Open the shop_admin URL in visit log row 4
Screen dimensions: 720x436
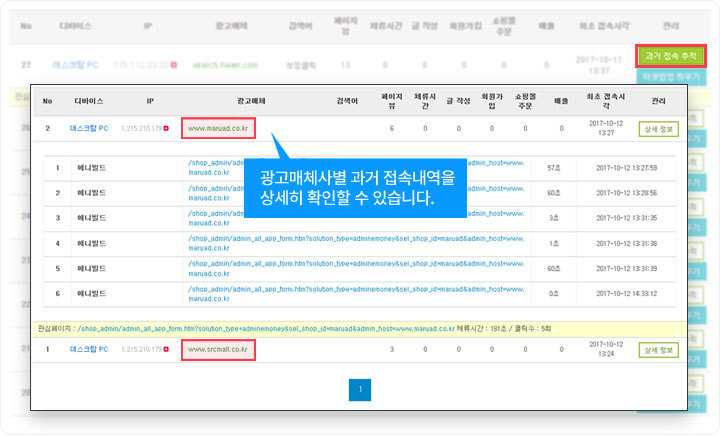point(356,243)
